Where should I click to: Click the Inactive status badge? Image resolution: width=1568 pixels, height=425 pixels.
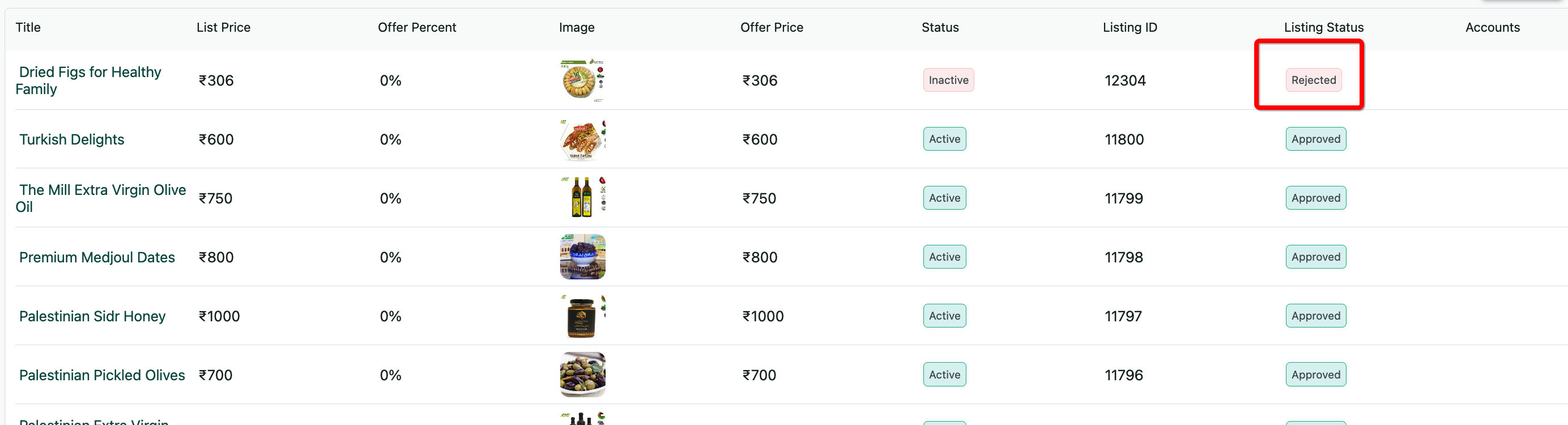[x=948, y=80]
